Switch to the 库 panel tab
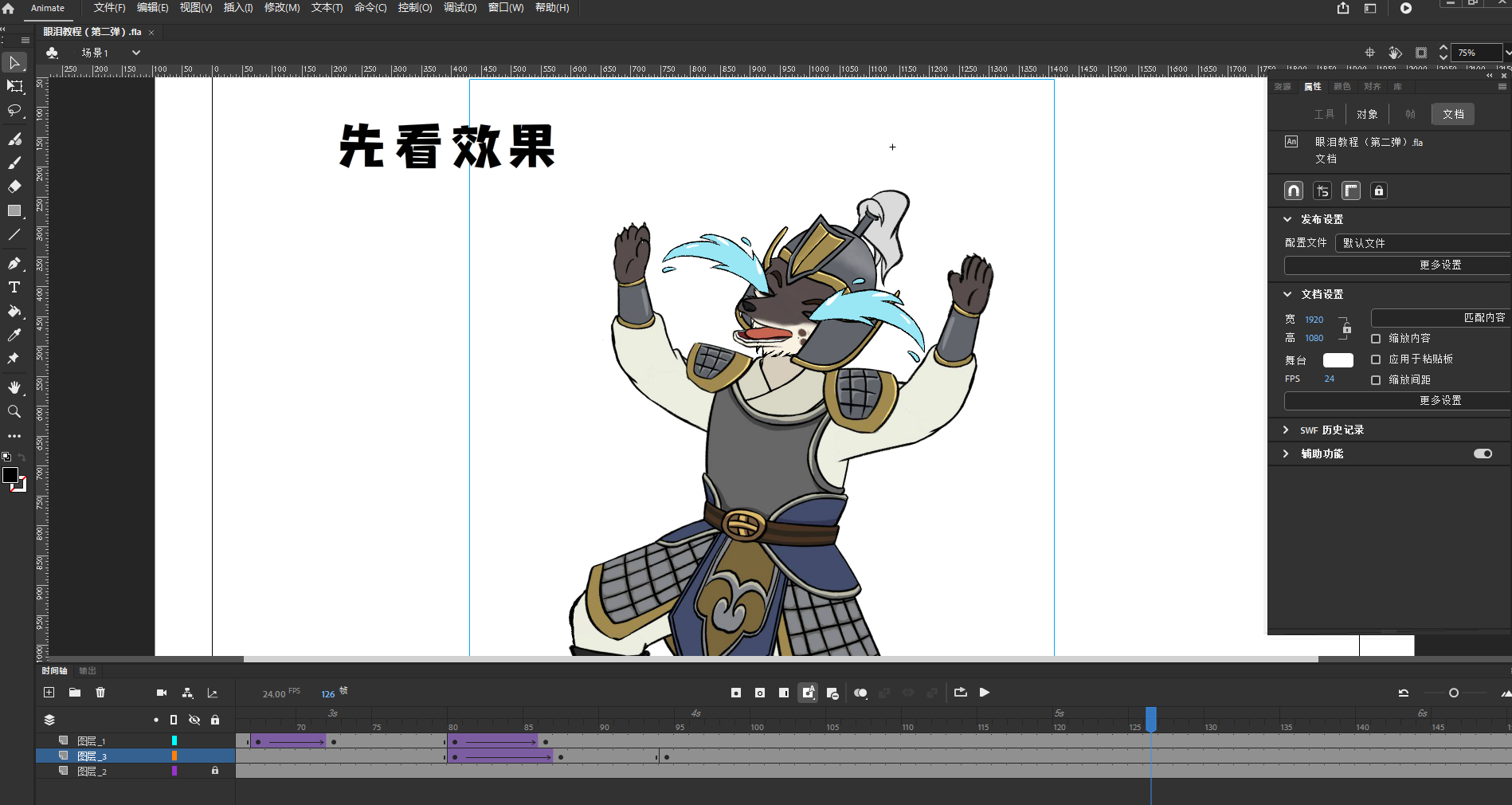 click(x=1397, y=86)
